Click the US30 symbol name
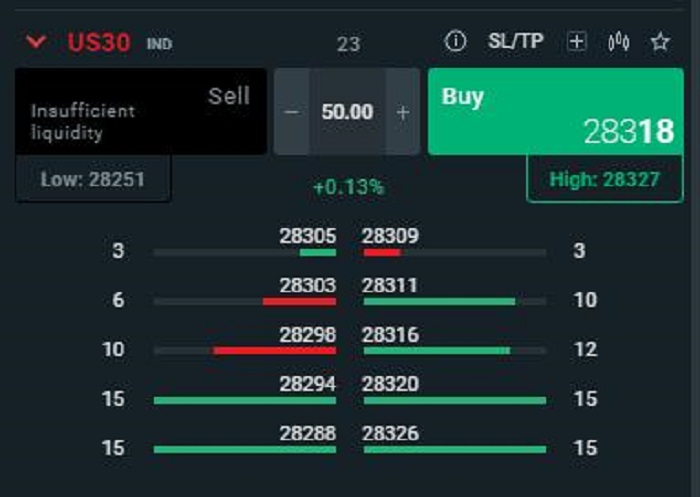The height and width of the screenshot is (497, 700). tap(99, 42)
